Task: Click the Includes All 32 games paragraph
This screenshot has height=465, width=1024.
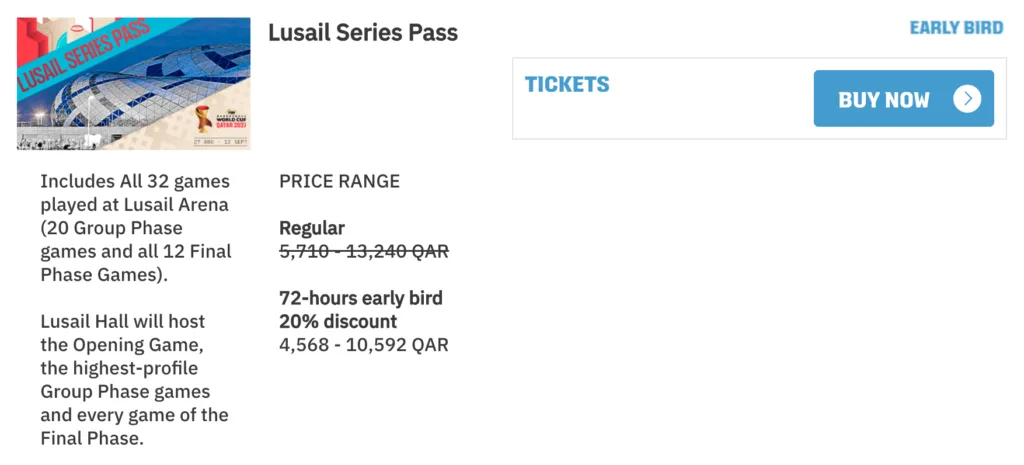Action: click(136, 228)
